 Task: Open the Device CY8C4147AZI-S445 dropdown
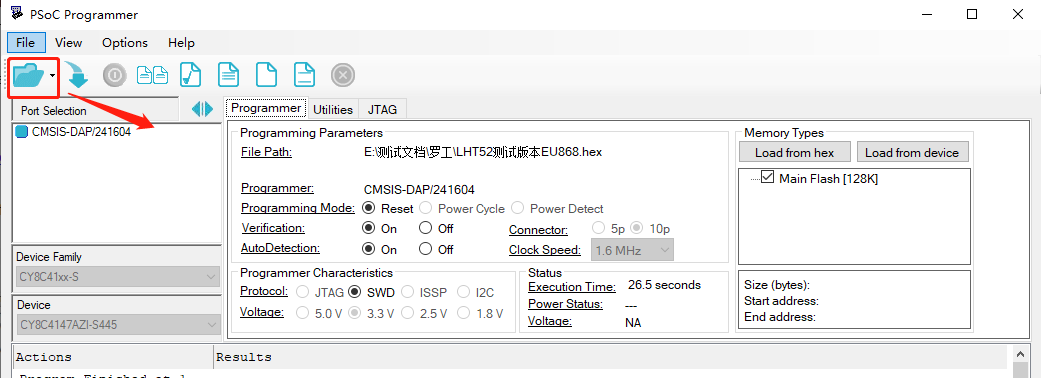click(117, 326)
